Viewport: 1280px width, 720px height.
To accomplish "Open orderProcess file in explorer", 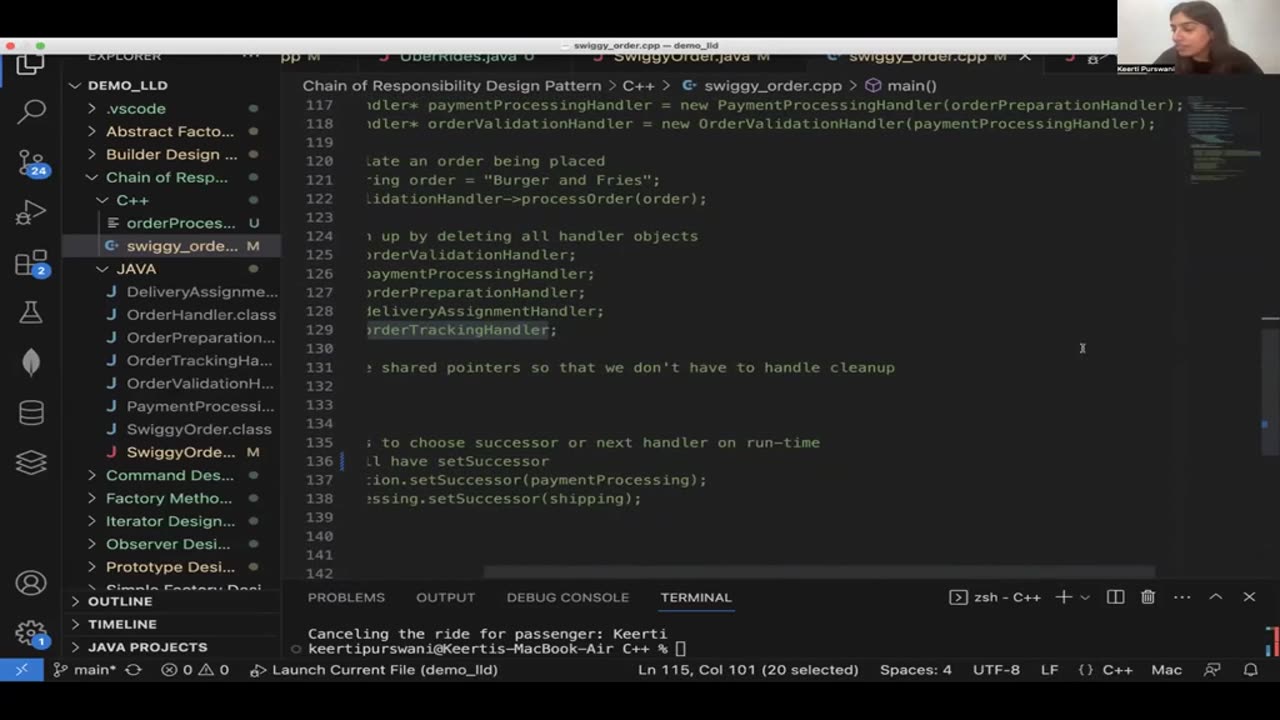I will [x=172, y=223].
